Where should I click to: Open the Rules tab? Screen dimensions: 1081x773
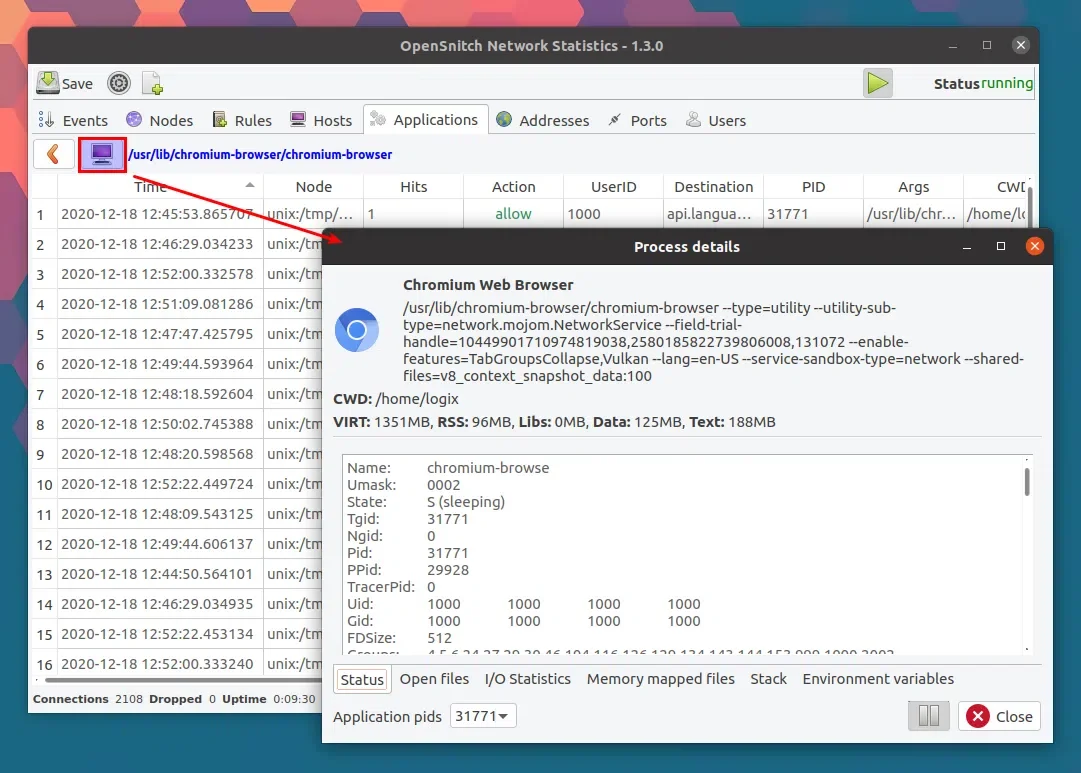pyautogui.click(x=242, y=120)
